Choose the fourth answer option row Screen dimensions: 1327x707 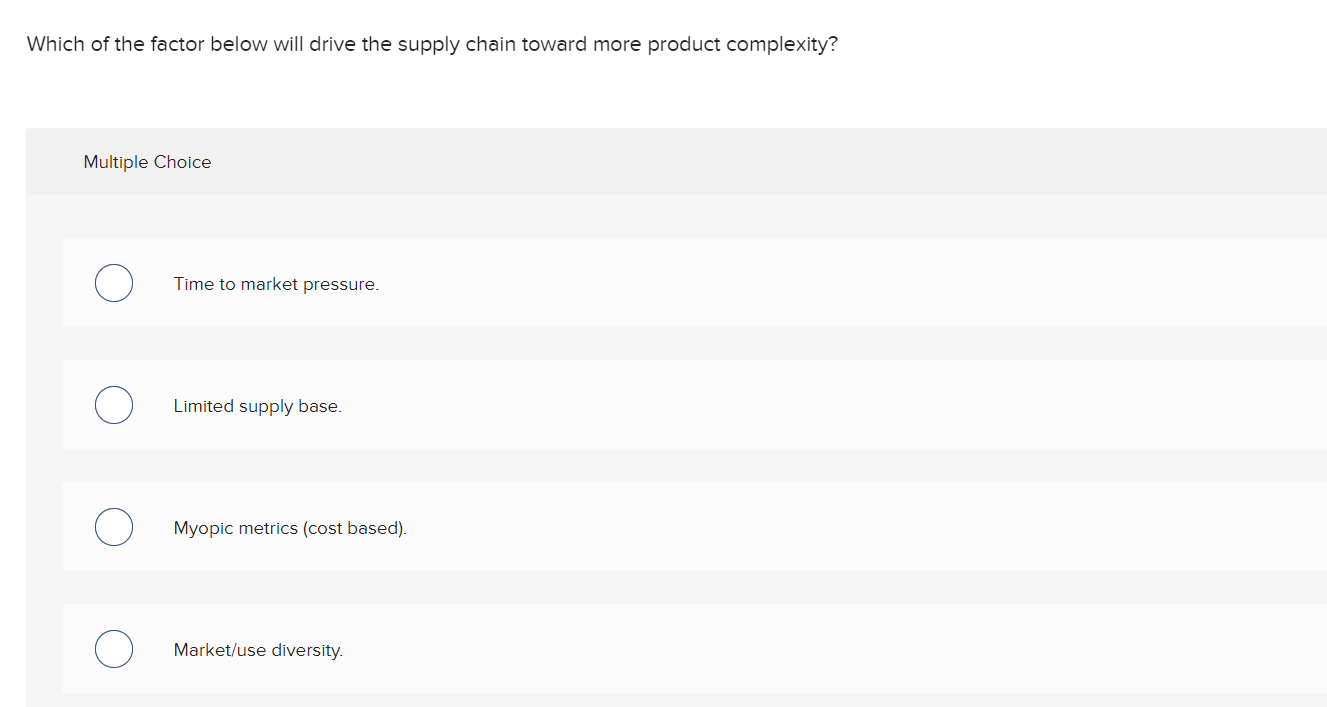600,648
